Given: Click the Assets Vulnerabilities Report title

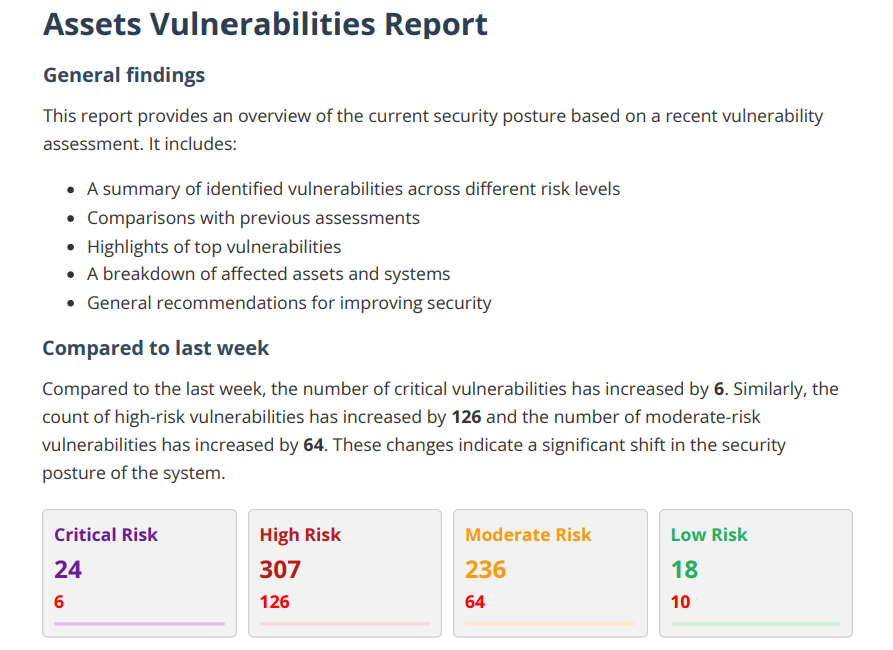Looking at the screenshot, I should pyautogui.click(x=265, y=24).
